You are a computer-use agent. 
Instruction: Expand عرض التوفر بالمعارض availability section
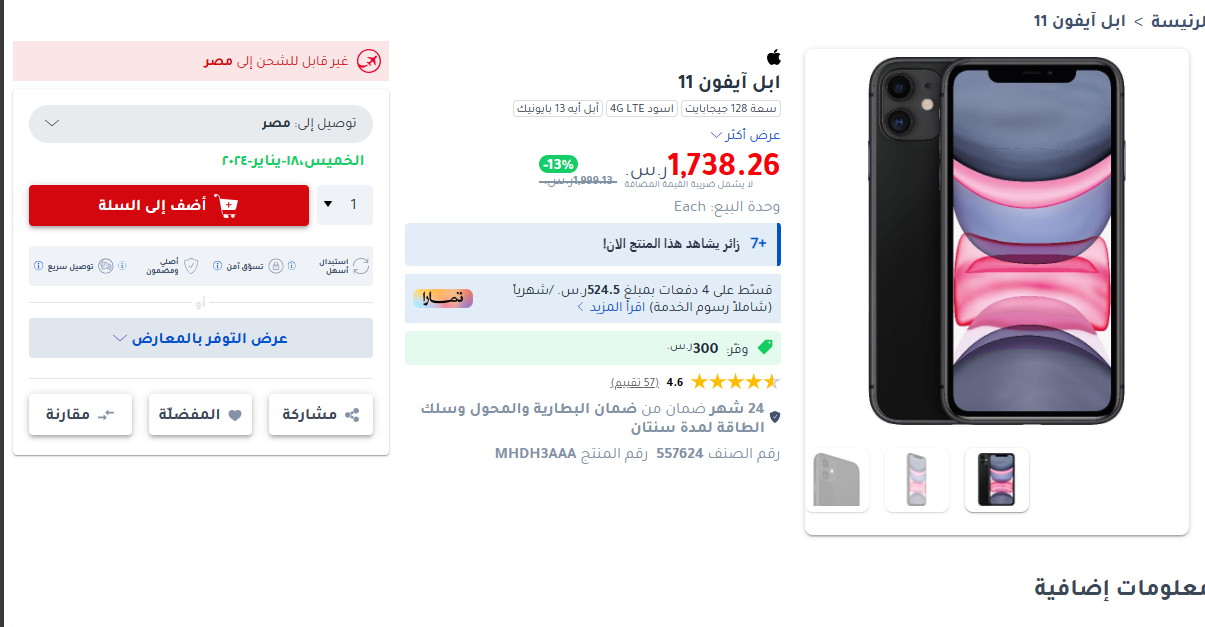coord(200,338)
